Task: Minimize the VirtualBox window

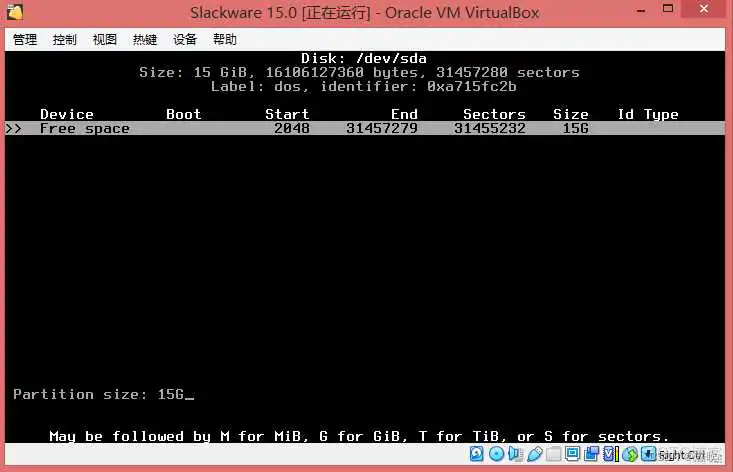Action: pyautogui.click(x=641, y=10)
